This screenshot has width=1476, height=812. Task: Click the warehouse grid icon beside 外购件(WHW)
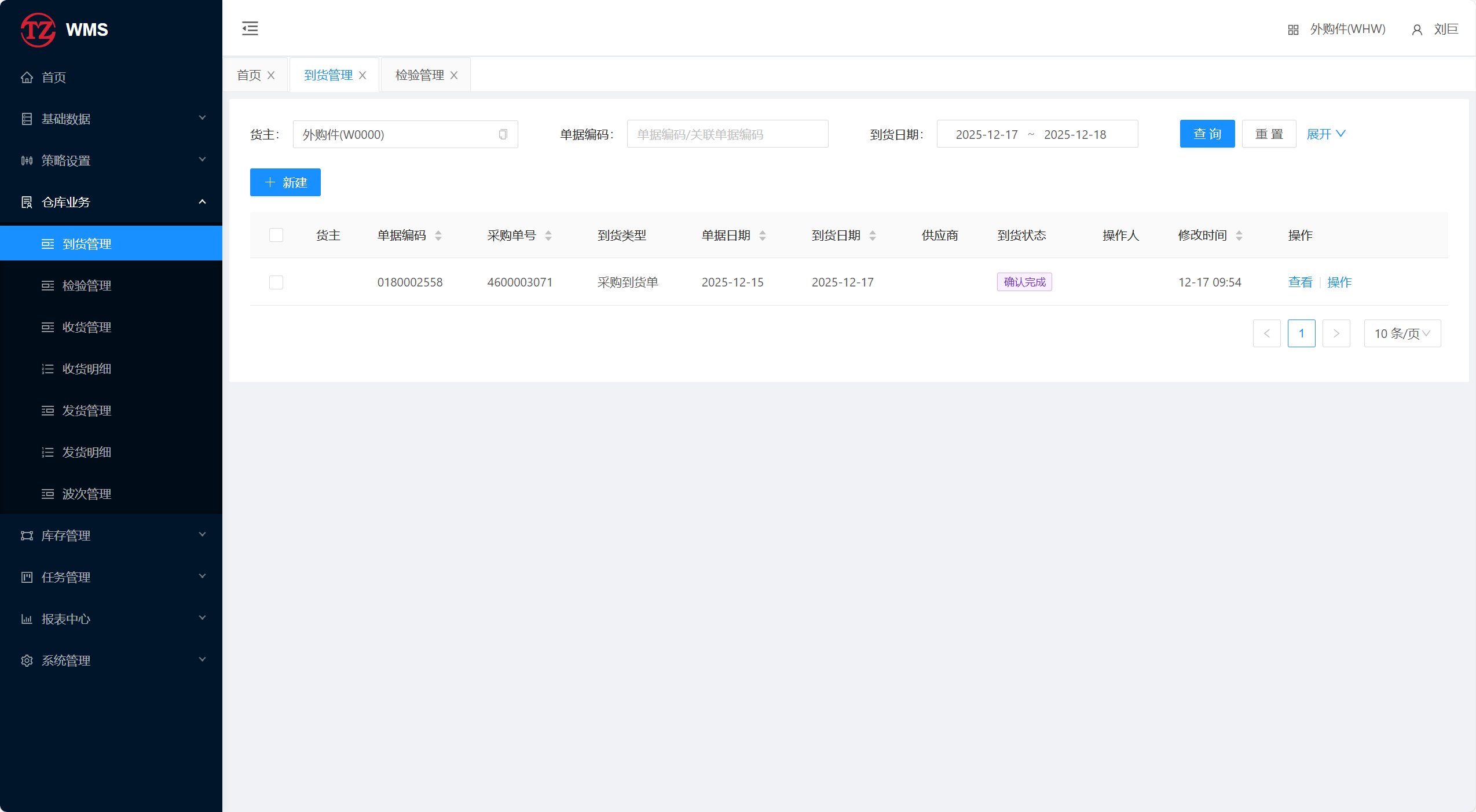1293,30
